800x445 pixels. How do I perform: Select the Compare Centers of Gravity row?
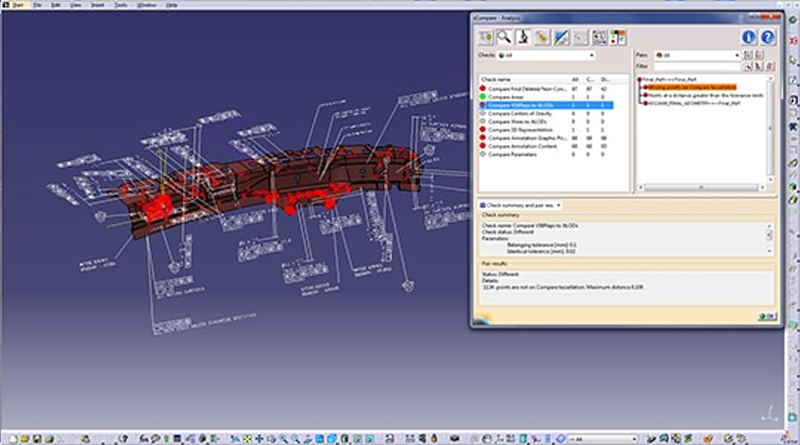pyautogui.click(x=545, y=113)
